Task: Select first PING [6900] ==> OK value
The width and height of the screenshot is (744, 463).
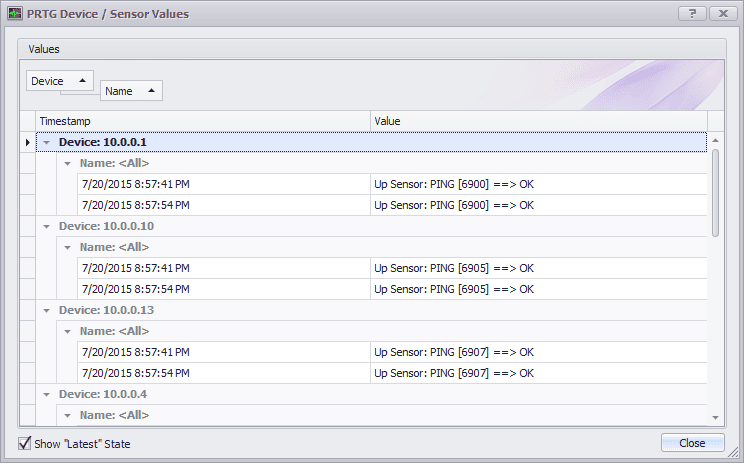Action: [x=454, y=184]
